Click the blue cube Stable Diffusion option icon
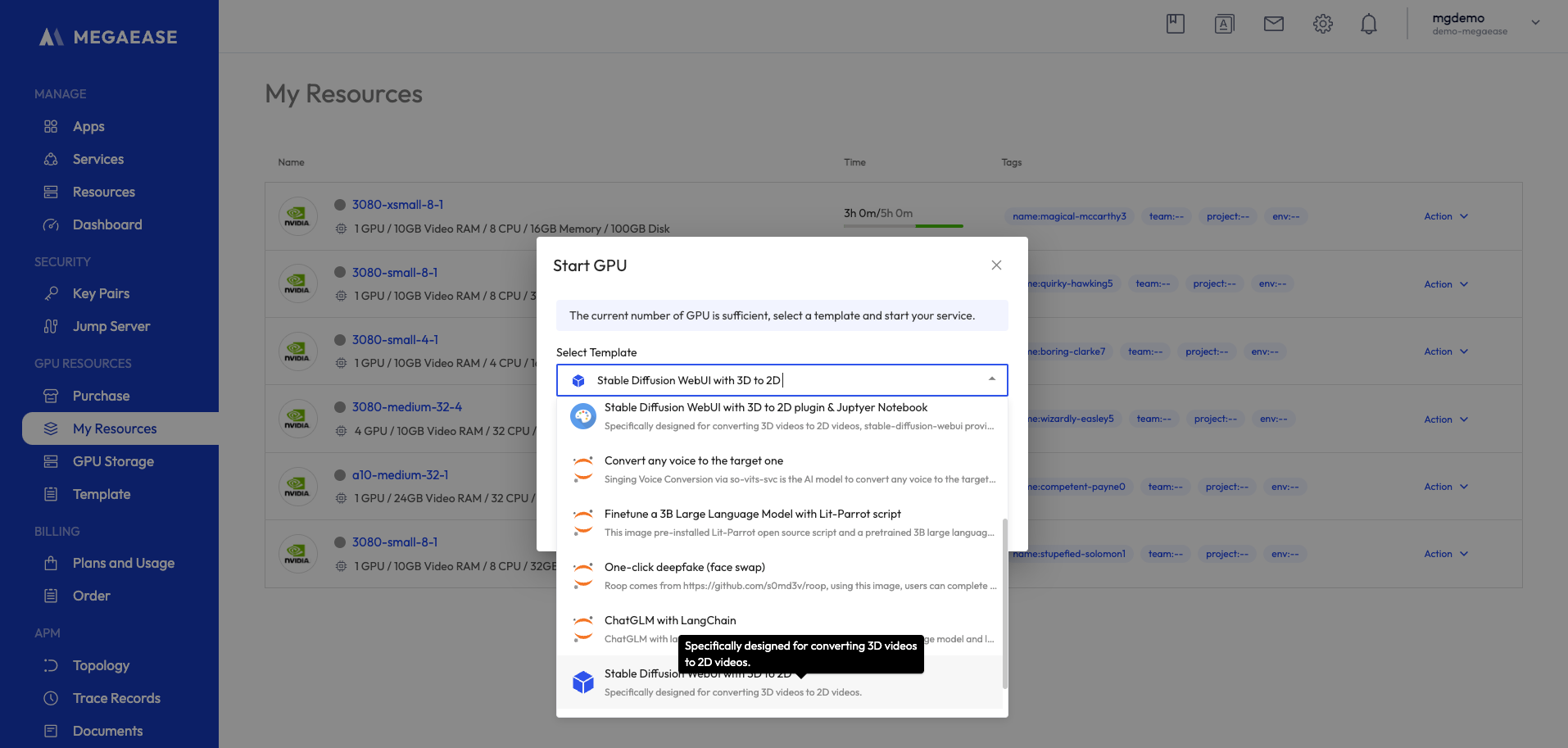 point(582,682)
